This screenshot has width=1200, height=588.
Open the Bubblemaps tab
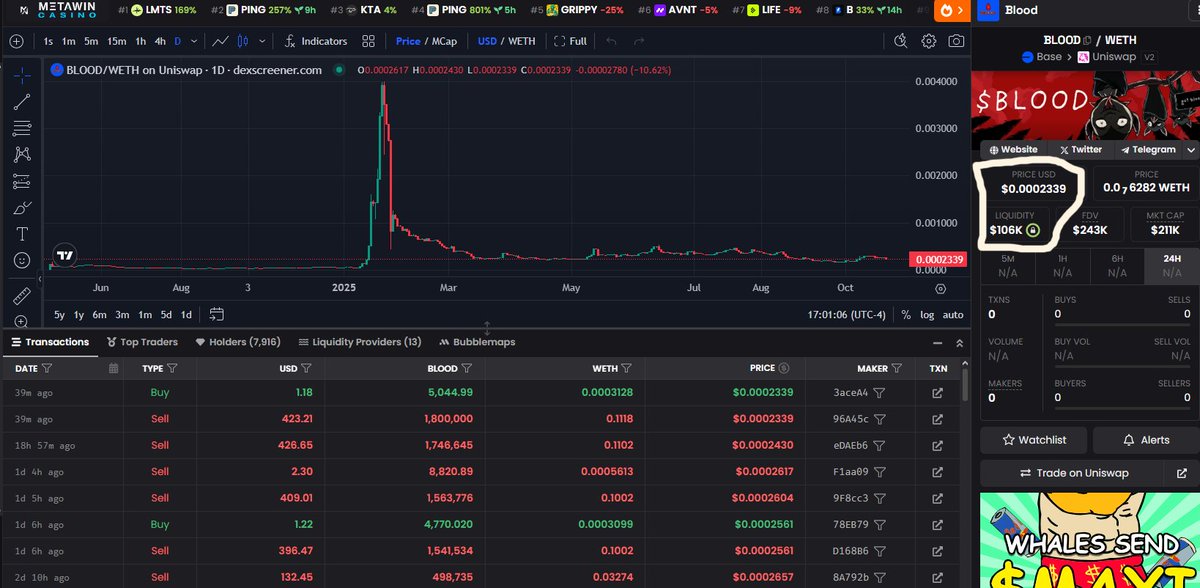pos(477,342)
